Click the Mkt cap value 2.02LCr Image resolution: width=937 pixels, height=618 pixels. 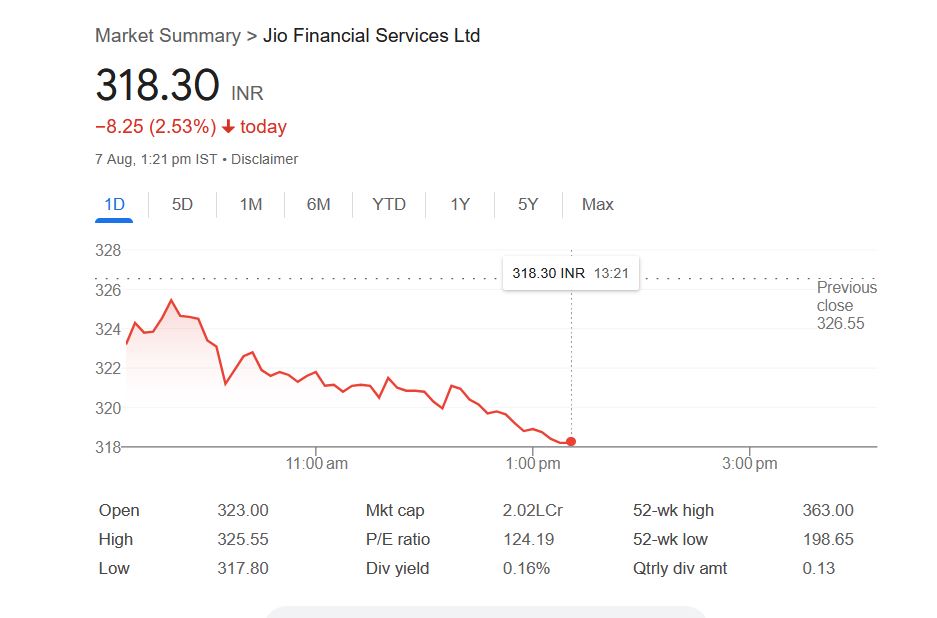point(532,511)
